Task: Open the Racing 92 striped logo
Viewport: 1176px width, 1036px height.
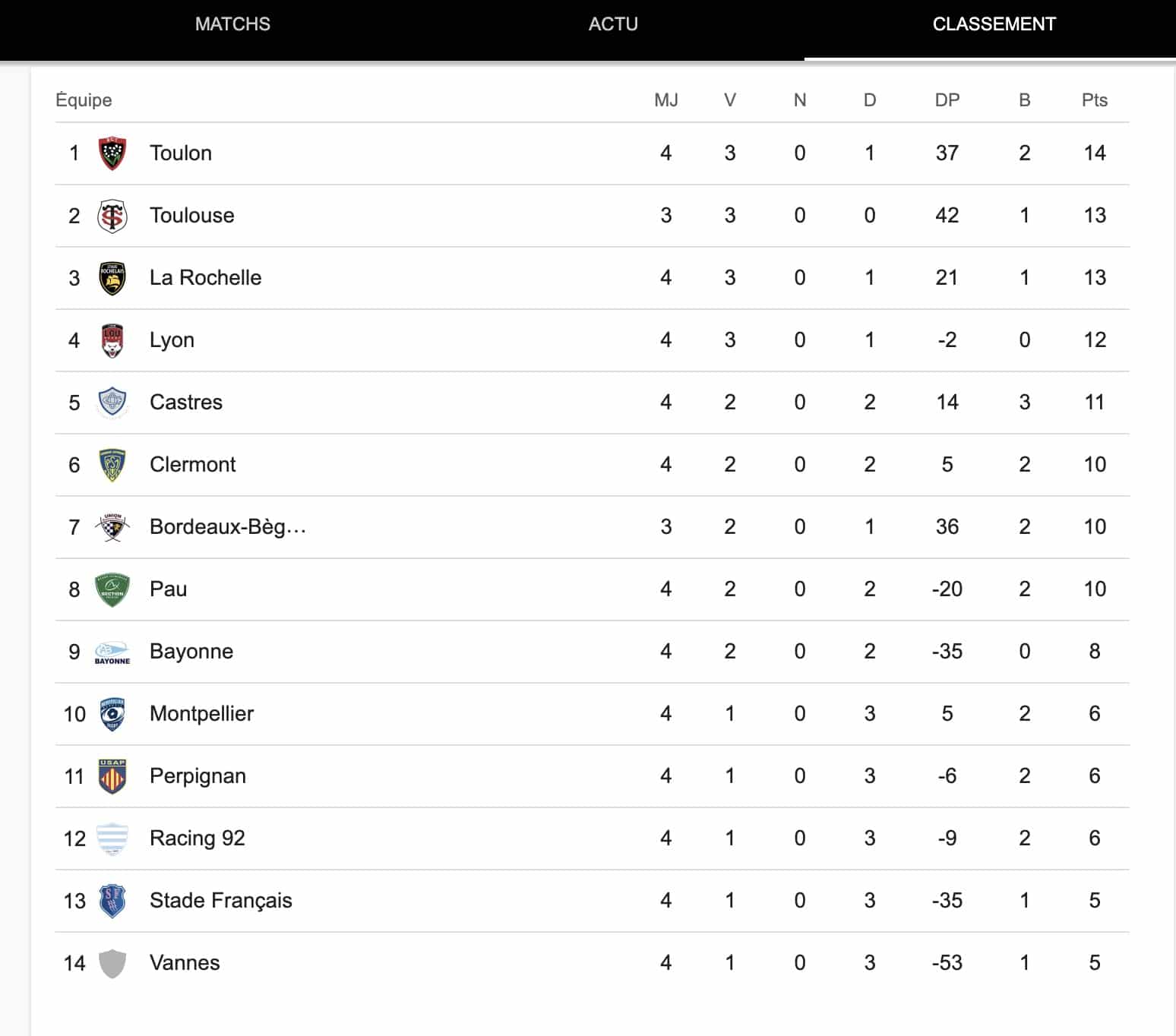Action: (x=112, y=839)
